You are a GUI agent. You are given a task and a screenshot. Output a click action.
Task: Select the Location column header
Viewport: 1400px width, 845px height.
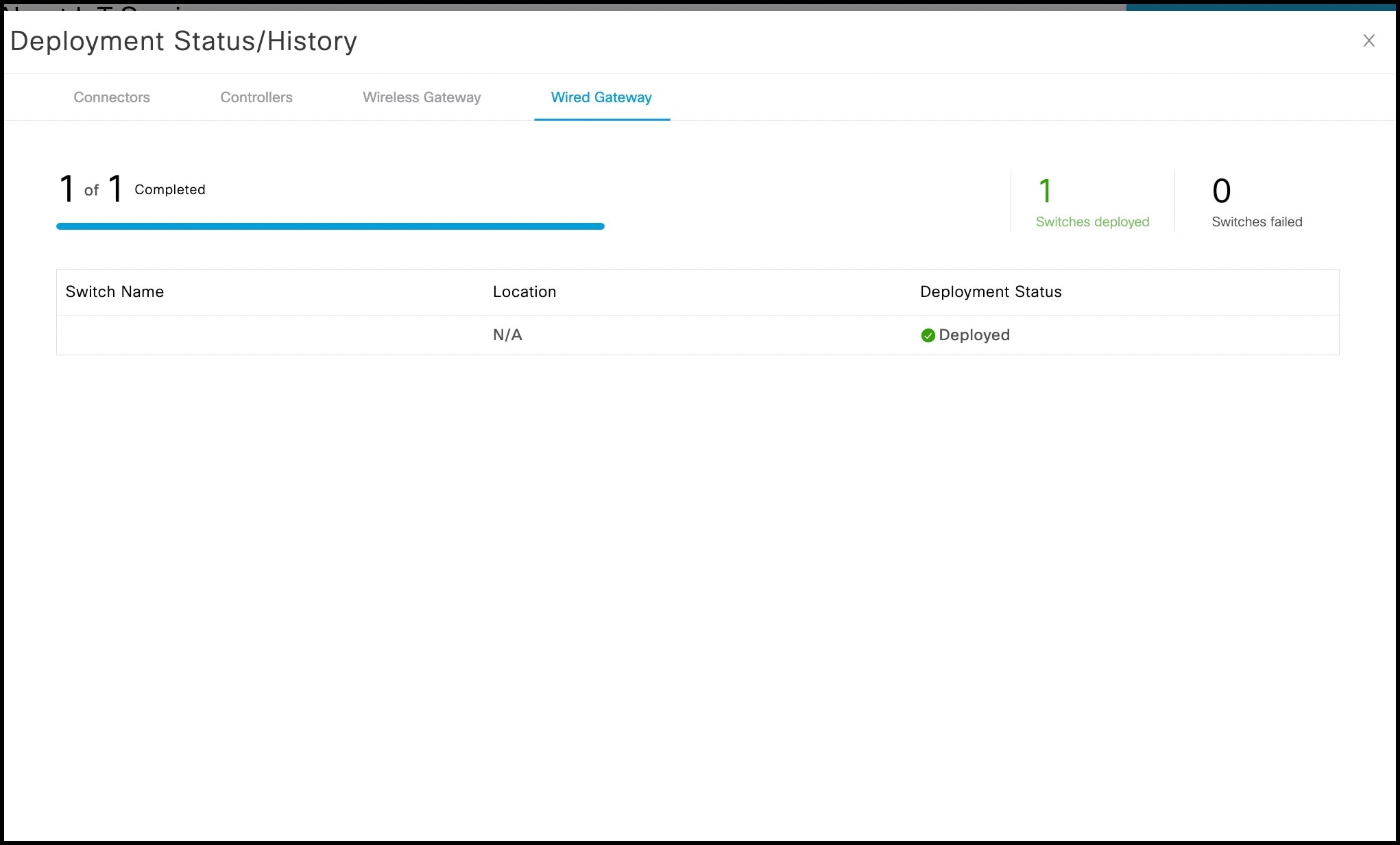pyautogui.click(x=524, y=291)
